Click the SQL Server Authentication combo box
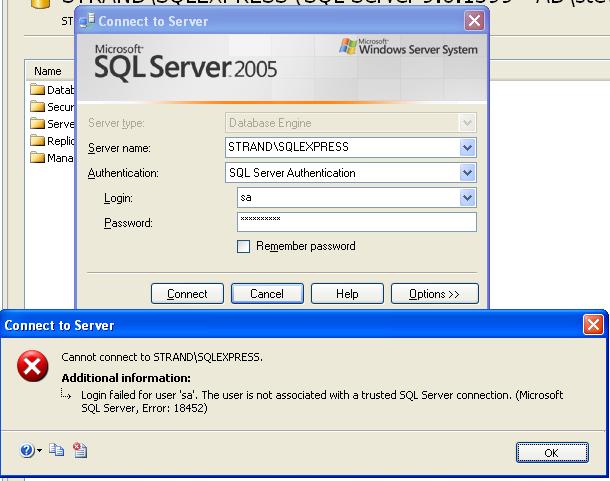 tap(351, 173)
